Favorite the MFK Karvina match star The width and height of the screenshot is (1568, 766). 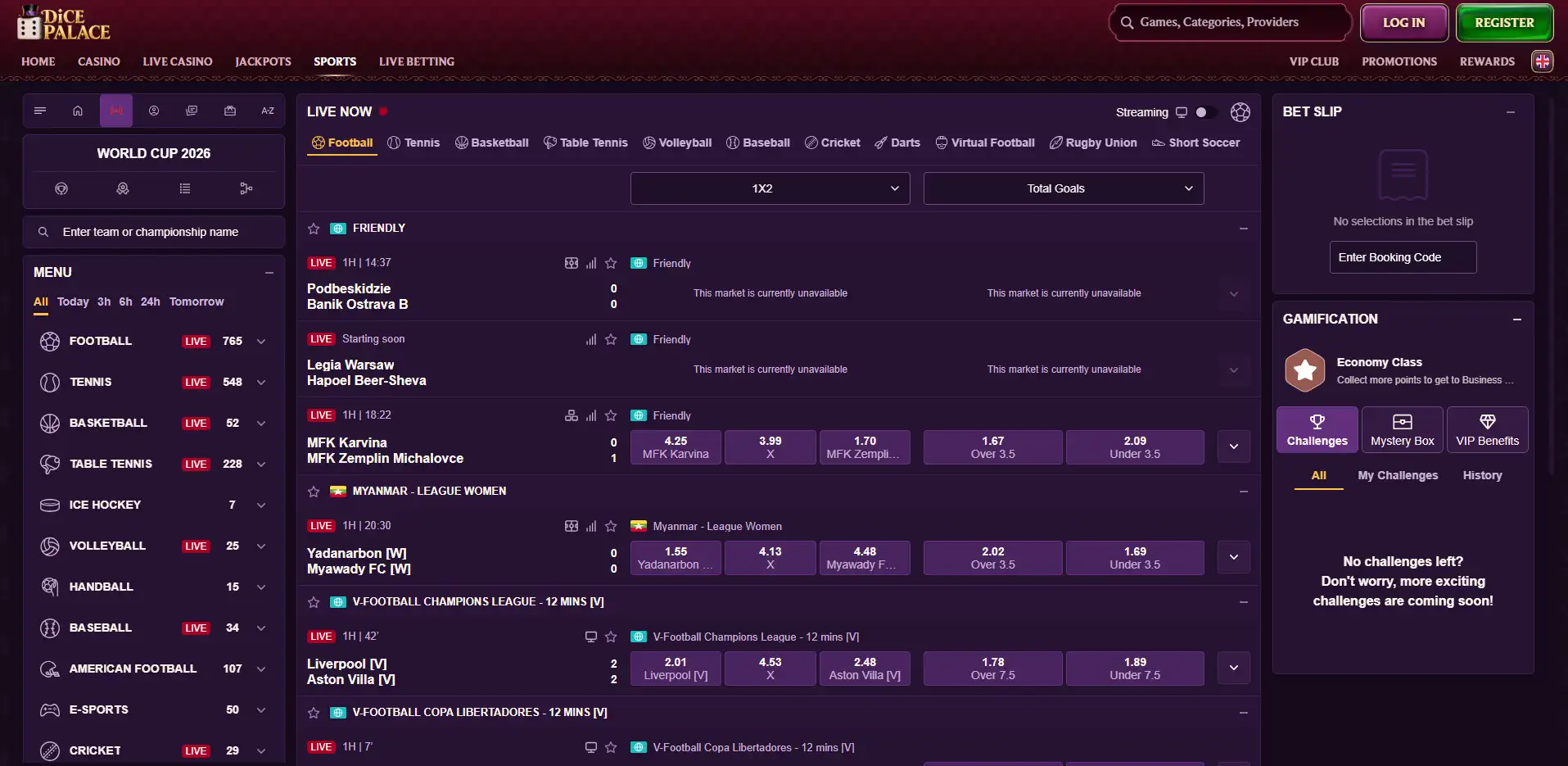pyautogui.click(x=611, y=415)
